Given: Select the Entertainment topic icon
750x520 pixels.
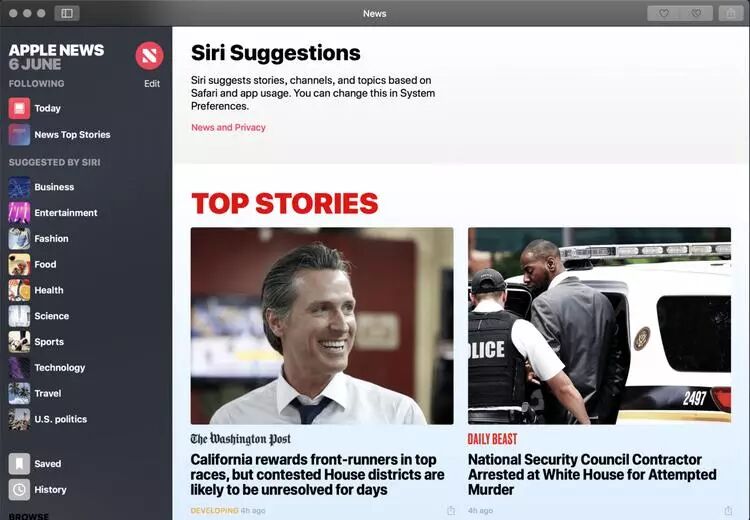Looking at the screenshot, I should pos(19,213).
